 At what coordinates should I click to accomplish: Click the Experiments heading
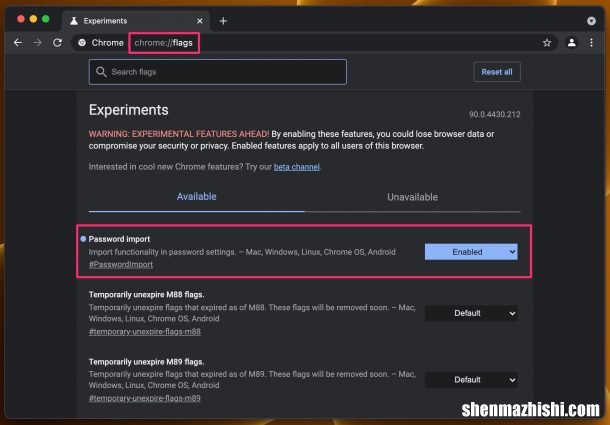click(128, 110)
